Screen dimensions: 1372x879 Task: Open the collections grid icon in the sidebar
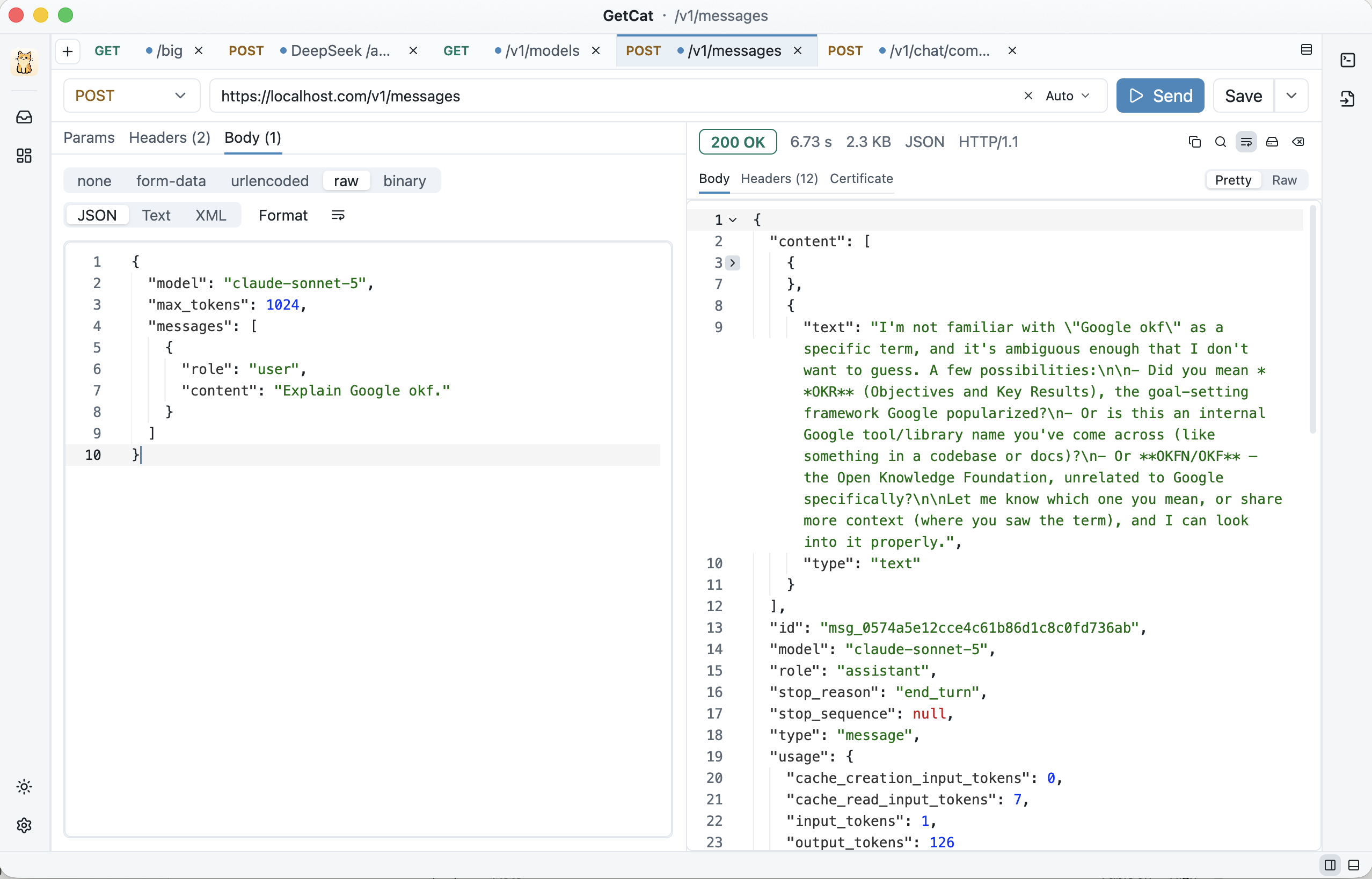click(24, 156)
